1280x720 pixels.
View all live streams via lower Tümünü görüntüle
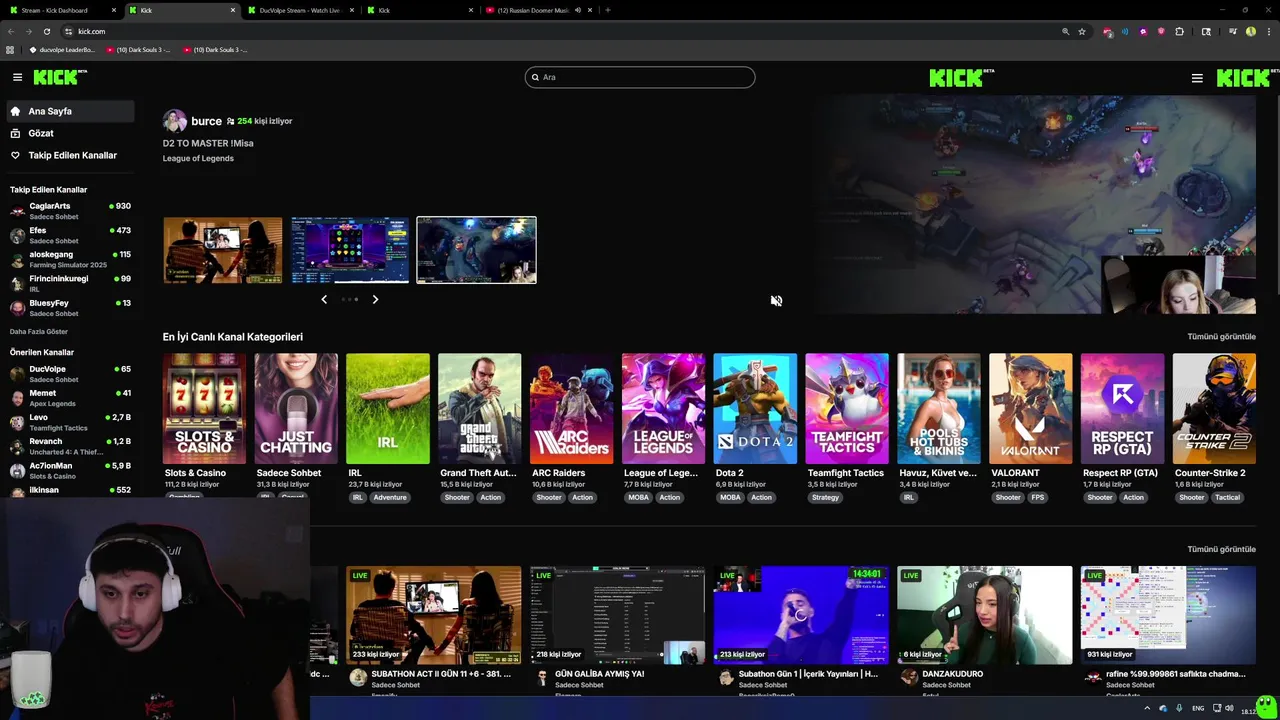tap(1221, 549)
